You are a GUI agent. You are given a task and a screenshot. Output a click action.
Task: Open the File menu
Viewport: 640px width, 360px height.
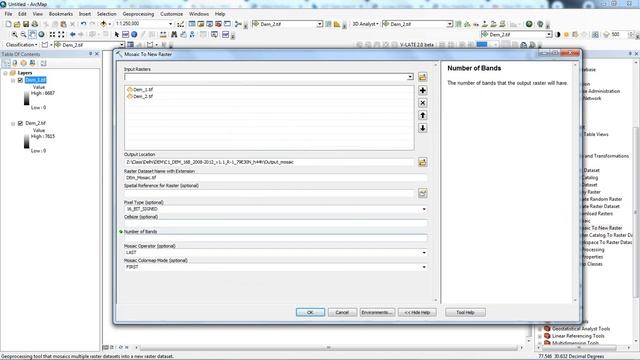tap(8, 14)
